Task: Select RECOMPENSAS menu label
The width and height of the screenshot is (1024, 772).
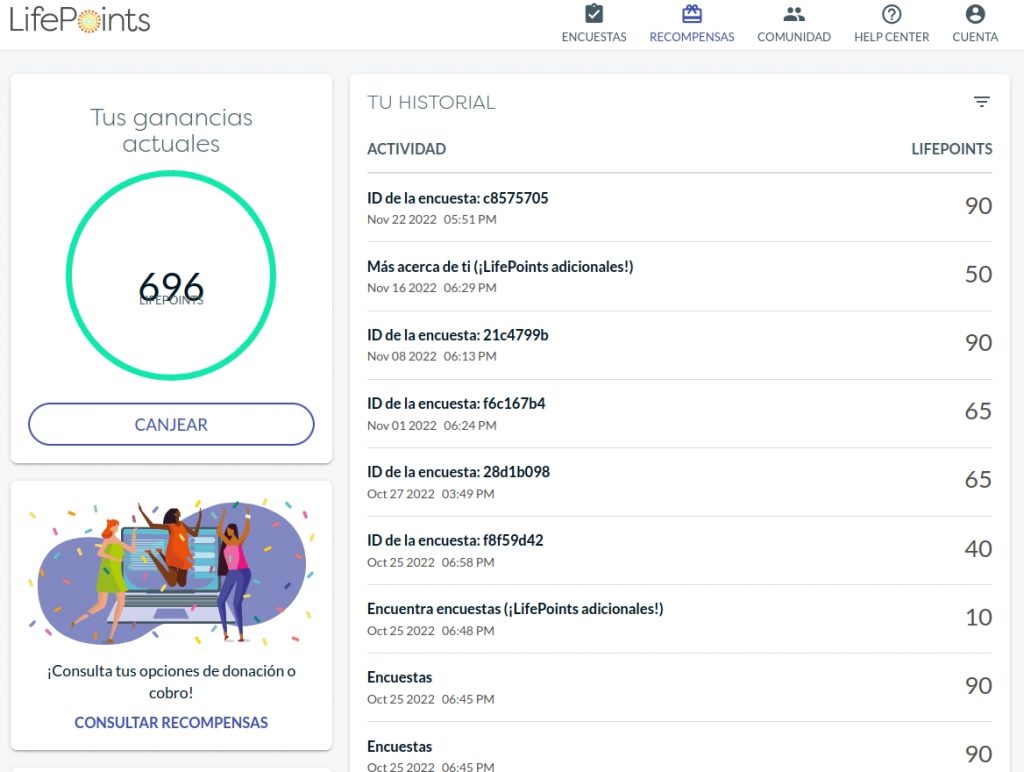Action: coord(692,37)
